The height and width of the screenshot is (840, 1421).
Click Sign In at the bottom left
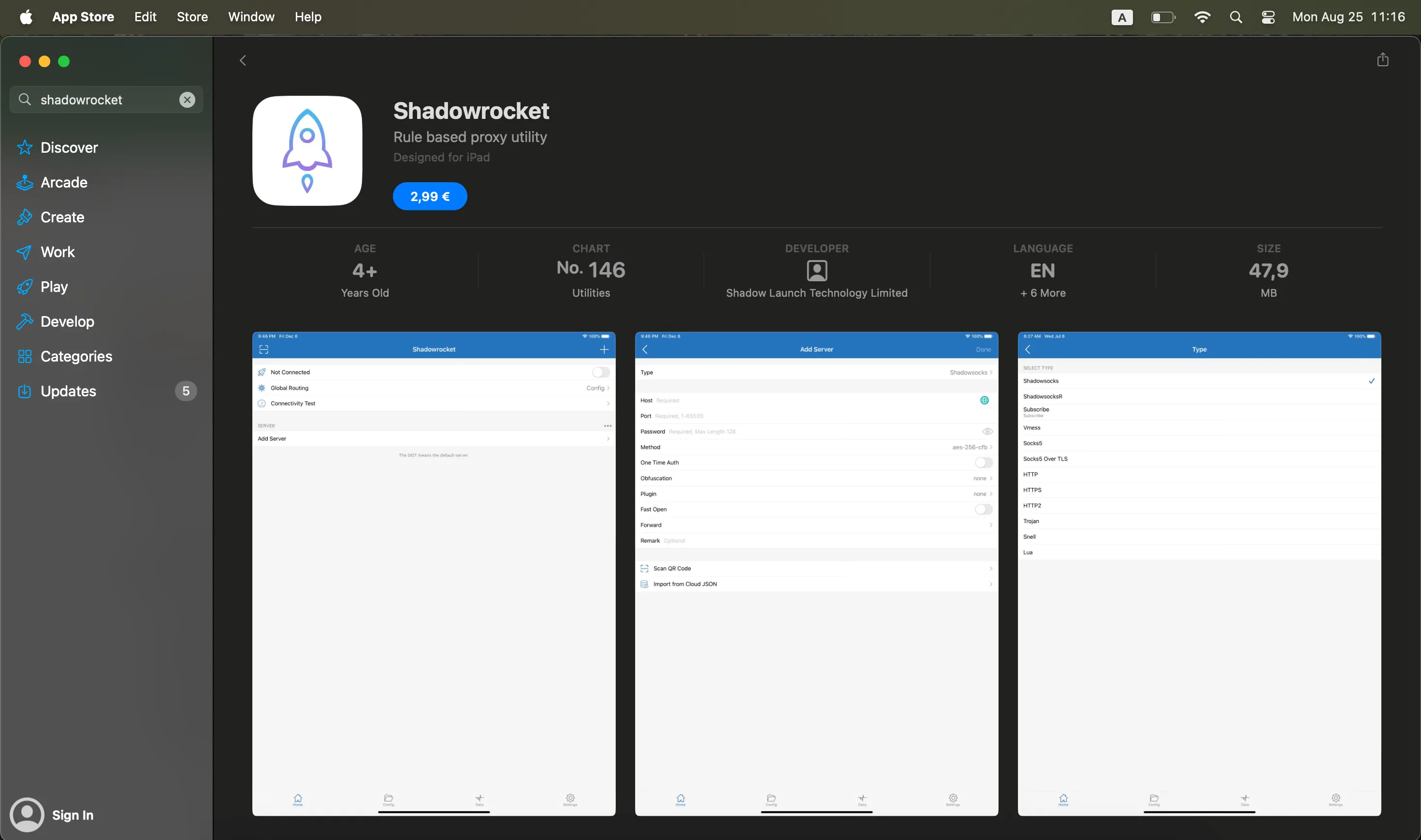pos(72,814)
